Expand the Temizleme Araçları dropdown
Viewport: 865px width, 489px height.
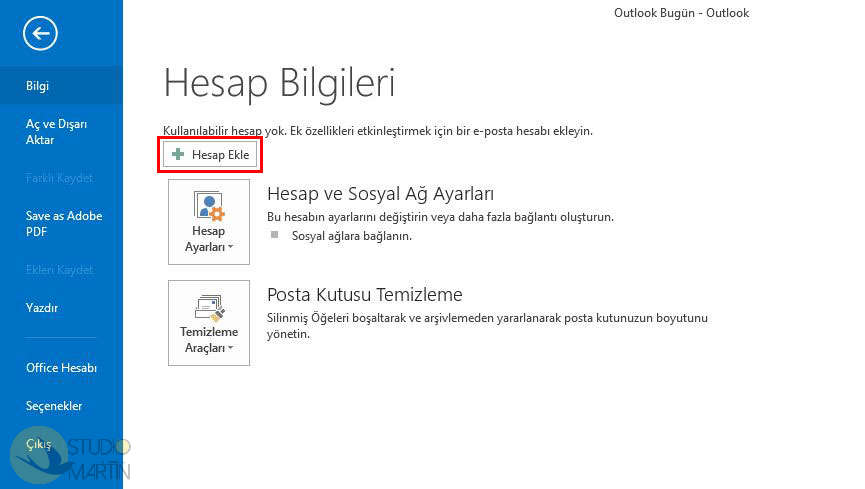209,323
